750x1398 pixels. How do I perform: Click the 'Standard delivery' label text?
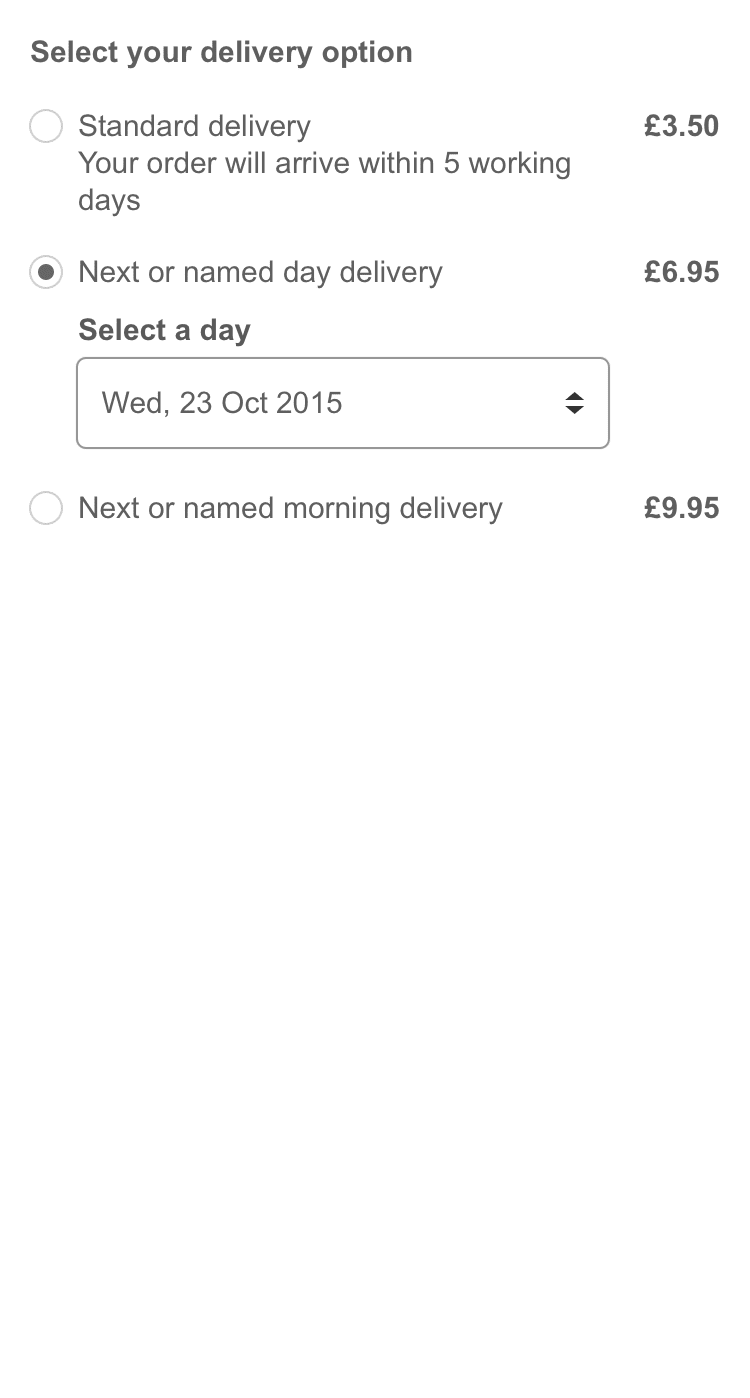pos(194,127)
